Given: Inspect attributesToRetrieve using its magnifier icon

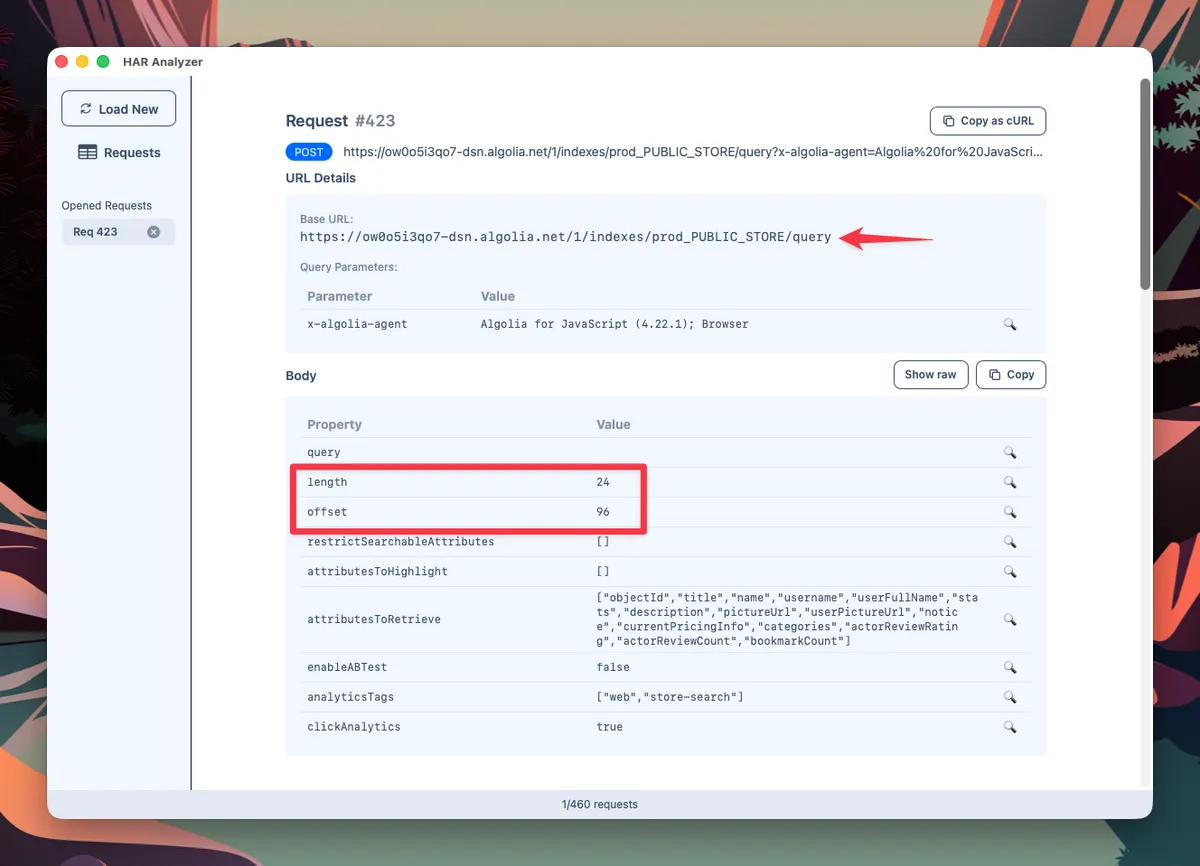Looking at the screenshot, I should (x=1010, y=620).
